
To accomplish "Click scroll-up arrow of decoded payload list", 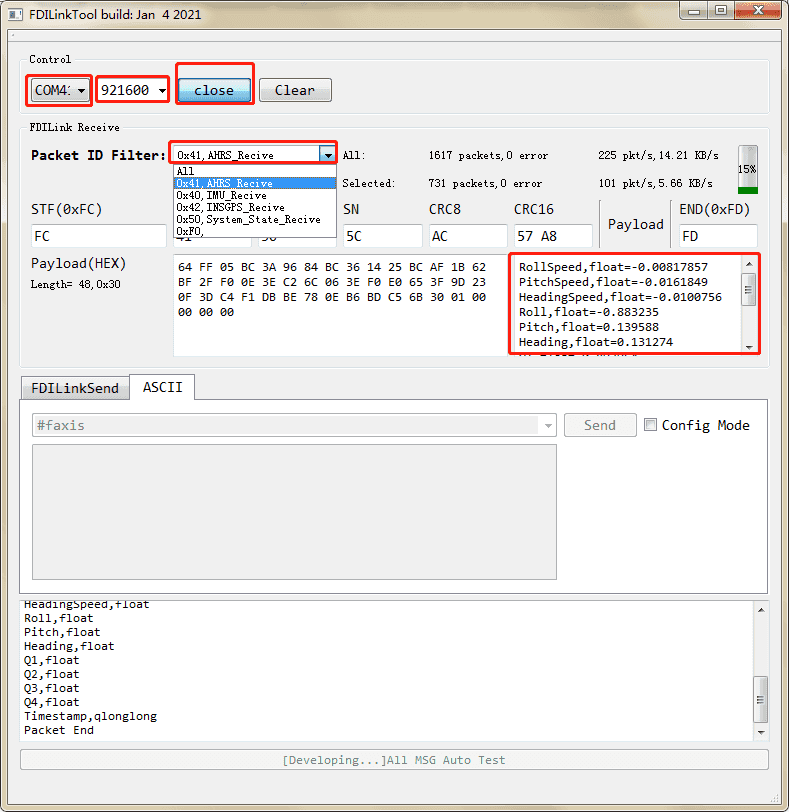I will point(749,264).
